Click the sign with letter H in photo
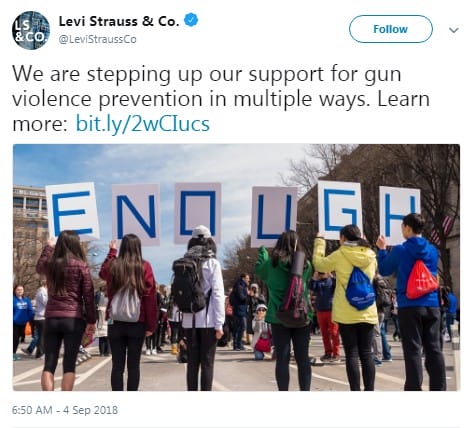 (x=399, y=215)
